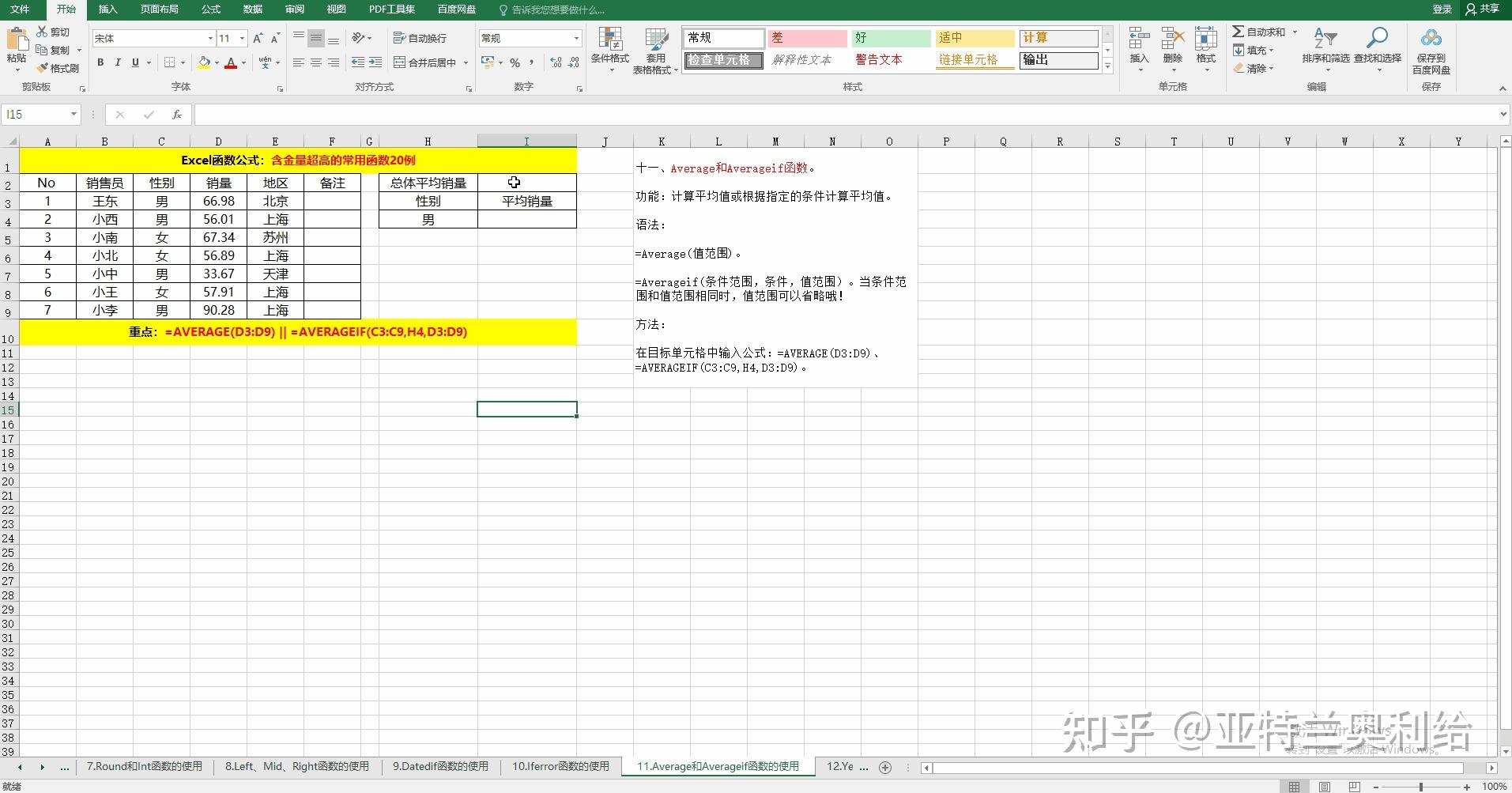
Task: Open the Fill (填充) dropdown
Action: tap(1254, 50)
